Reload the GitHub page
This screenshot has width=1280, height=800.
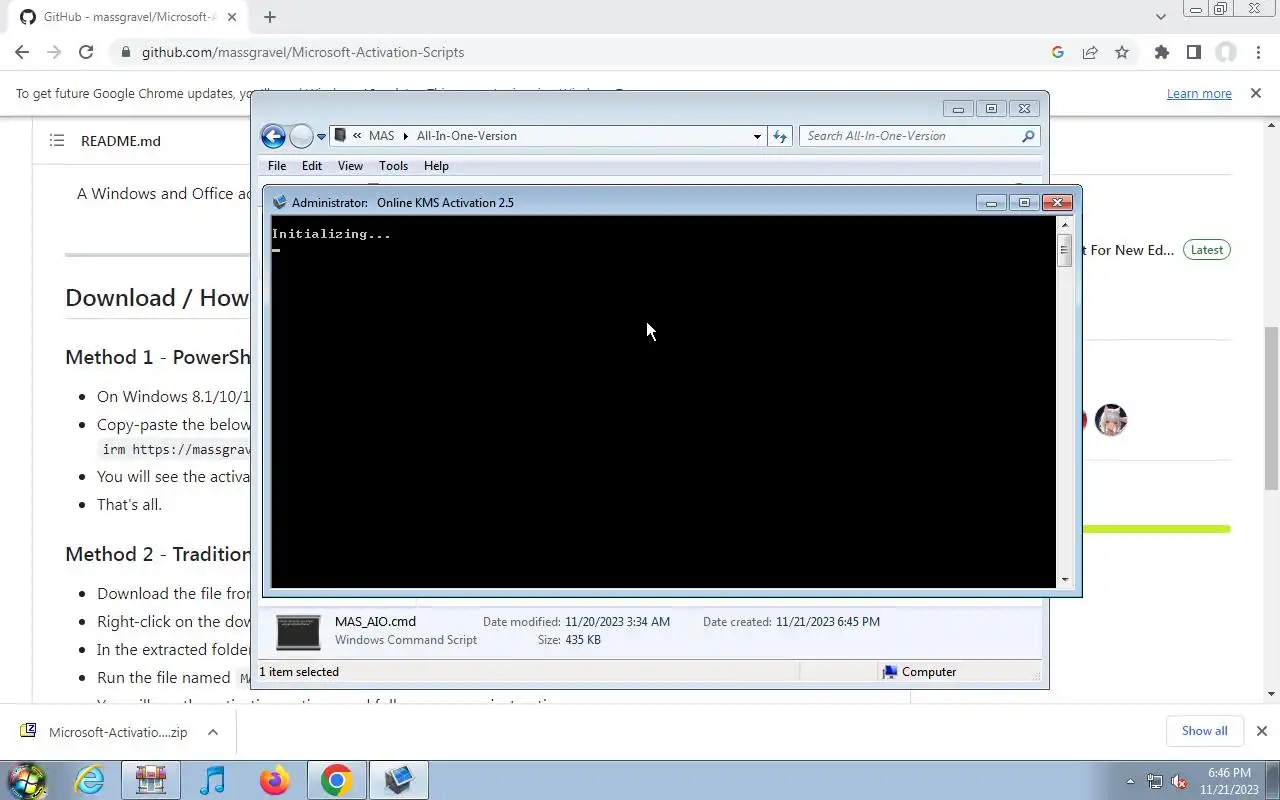tap(86, 52)
